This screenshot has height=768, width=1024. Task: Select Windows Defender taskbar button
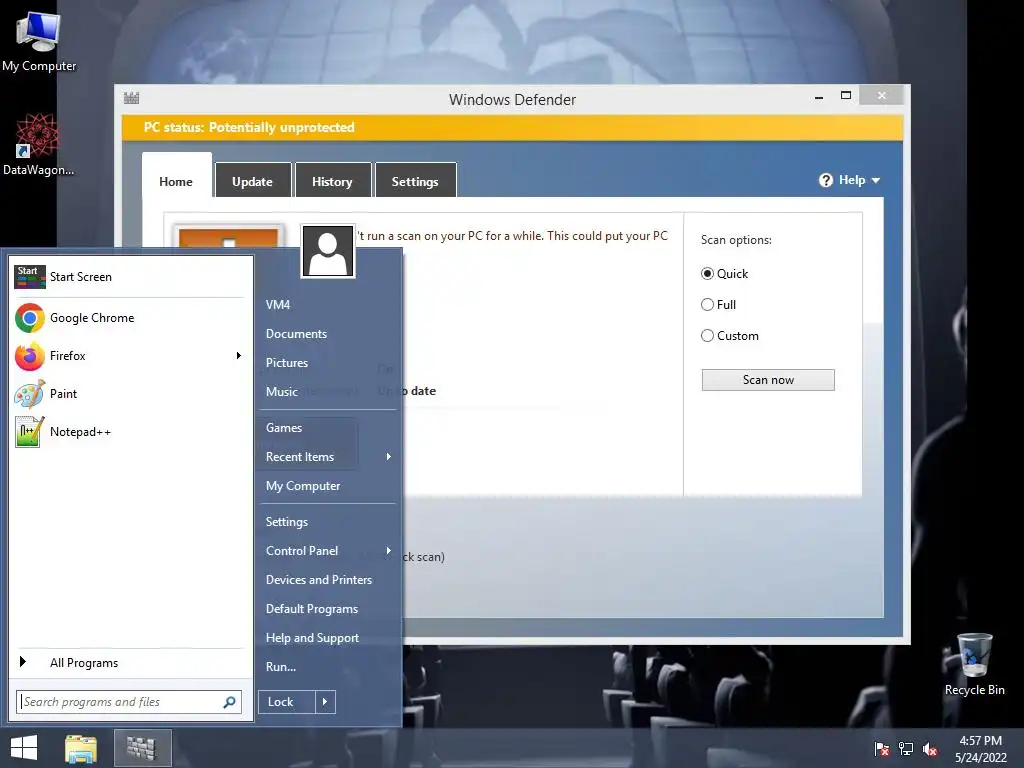142,748
